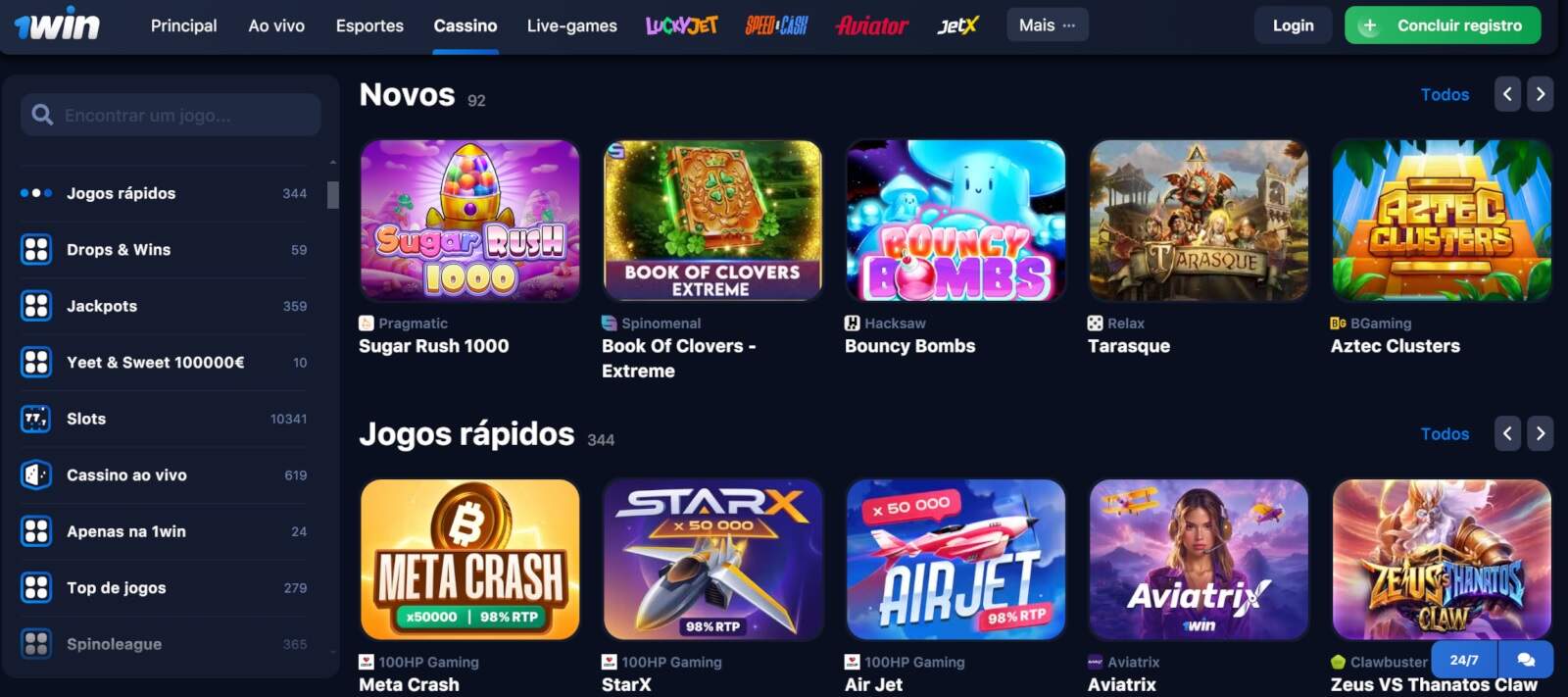
Task: Focus the Encontrar um jogo search field
Action: [x=171, y=115]
